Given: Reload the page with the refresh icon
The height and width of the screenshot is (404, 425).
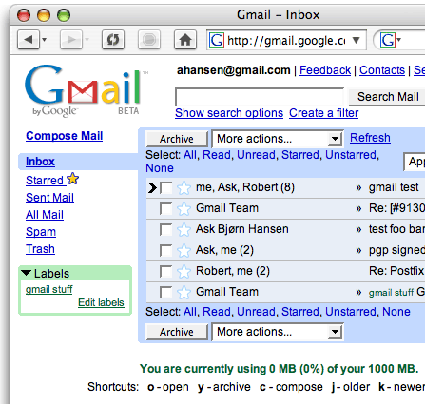Looking at the screenshot, I should click(113, 40).
